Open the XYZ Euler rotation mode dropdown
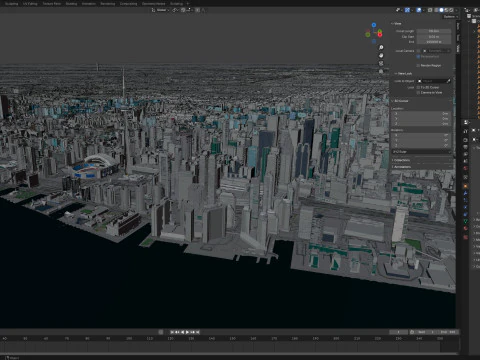 click(x=422, y=152)
